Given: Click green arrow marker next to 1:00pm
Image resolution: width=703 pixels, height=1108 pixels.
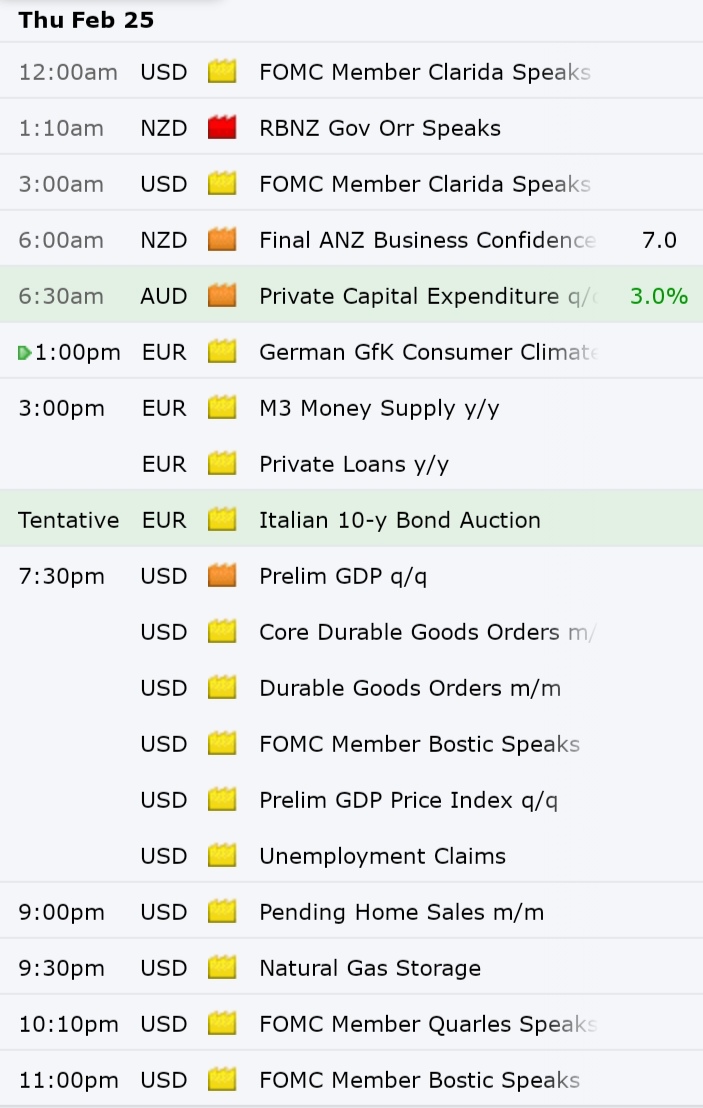Looking at the screenshot, I should [25, 353].
